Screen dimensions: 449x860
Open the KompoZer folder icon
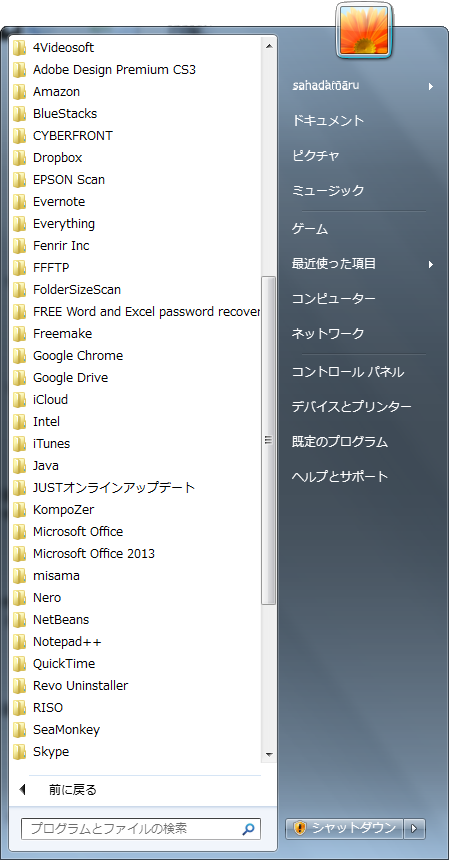[x=19, y=510]
